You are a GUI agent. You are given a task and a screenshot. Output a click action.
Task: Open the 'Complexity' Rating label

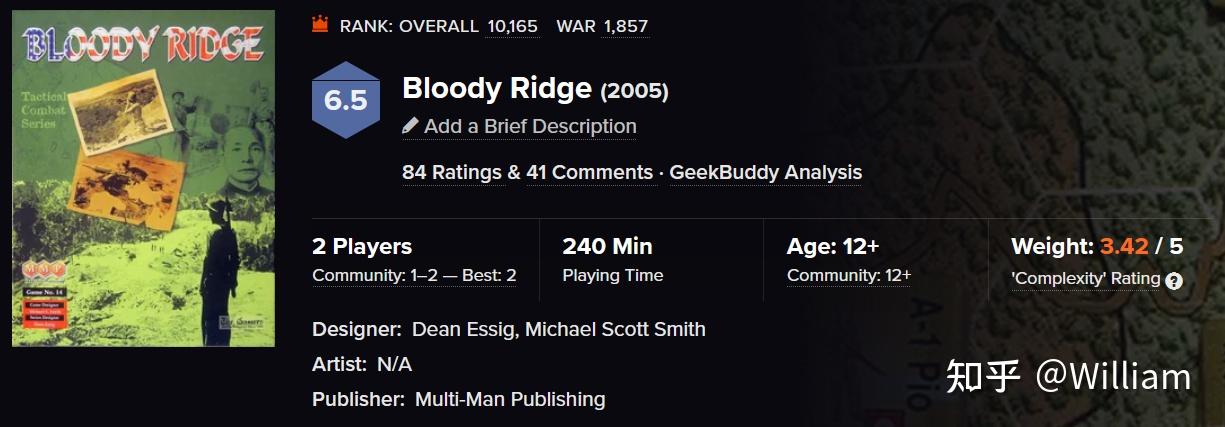click(x=1086, y=279)
